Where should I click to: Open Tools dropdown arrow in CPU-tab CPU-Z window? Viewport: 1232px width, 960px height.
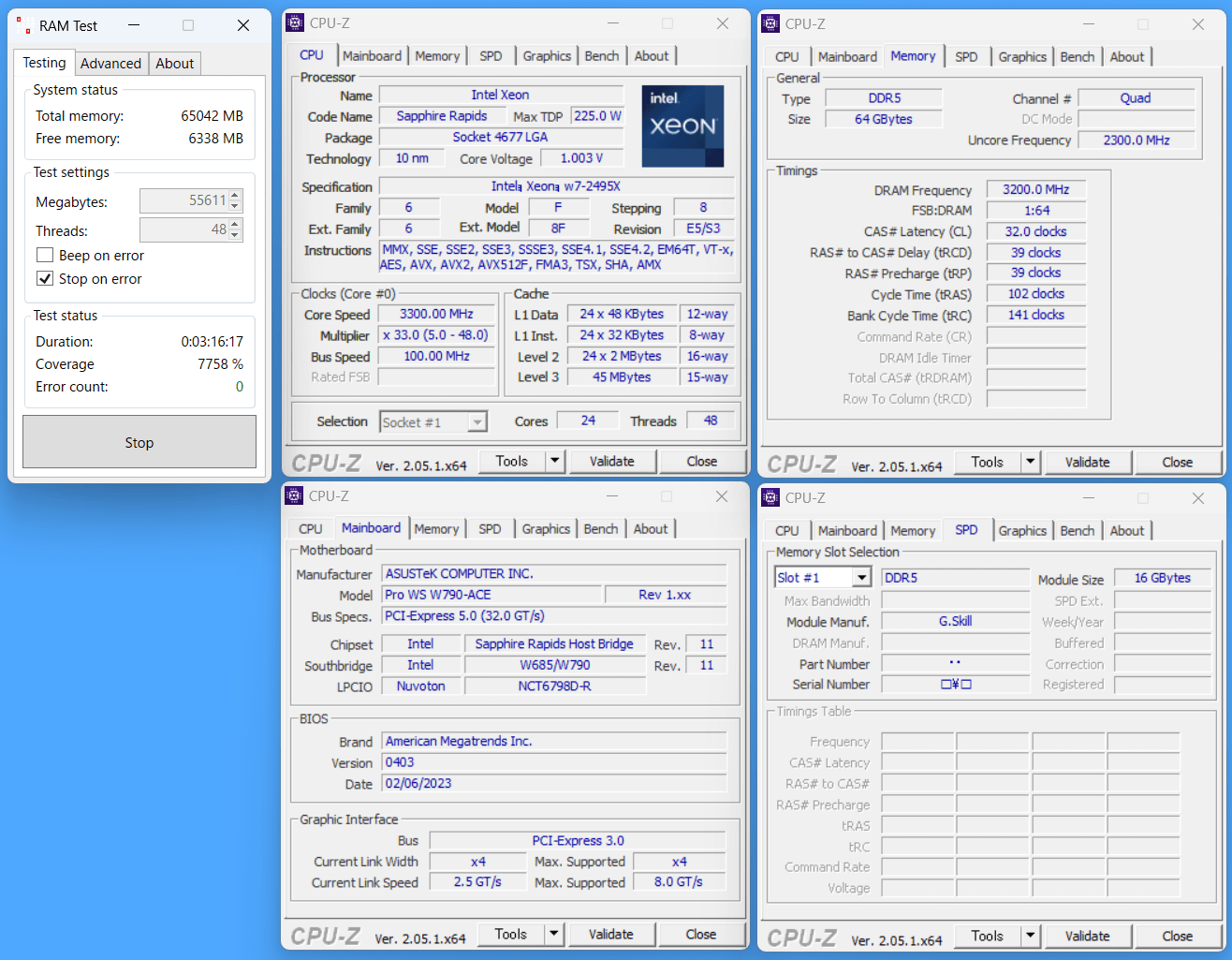[x=554, y=461]
